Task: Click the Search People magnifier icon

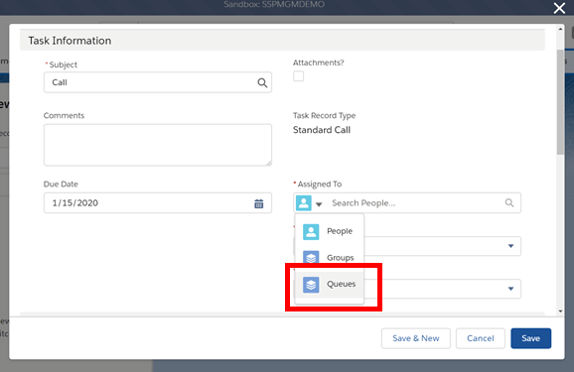Action: point(509,202)
